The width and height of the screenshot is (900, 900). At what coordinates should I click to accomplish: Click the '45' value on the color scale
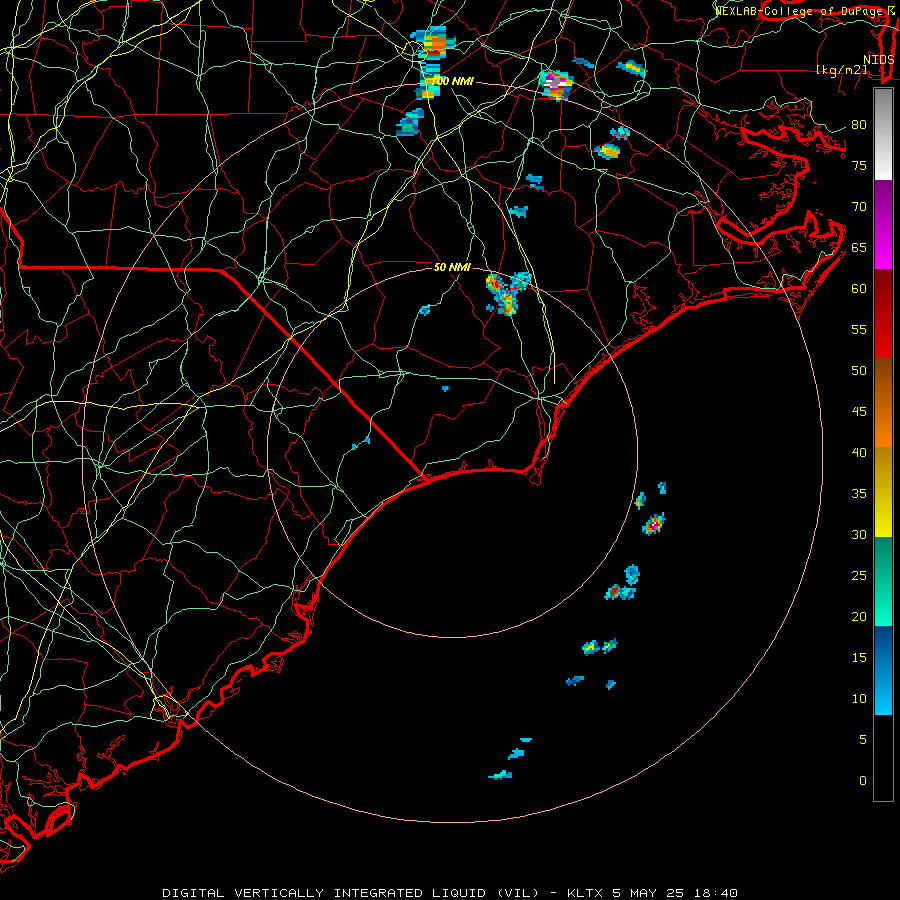pyautogui.click(x=859, y=412)
